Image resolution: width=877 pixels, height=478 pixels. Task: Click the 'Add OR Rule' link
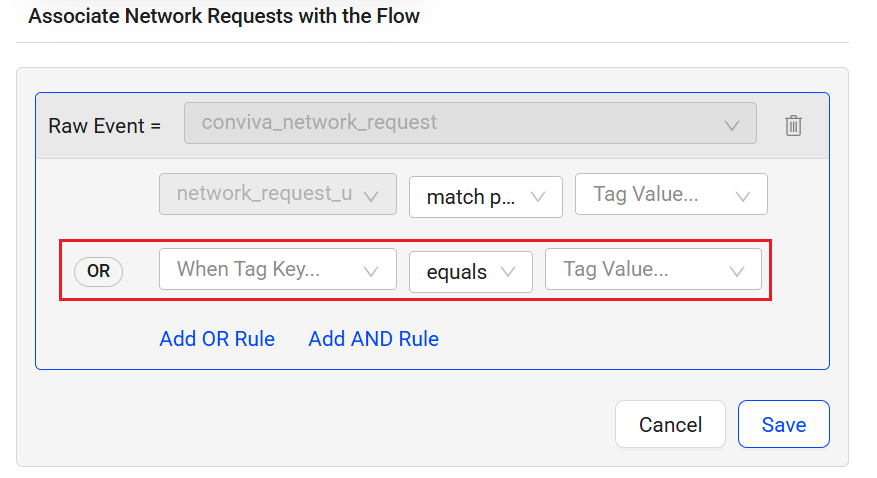(217, 339)
